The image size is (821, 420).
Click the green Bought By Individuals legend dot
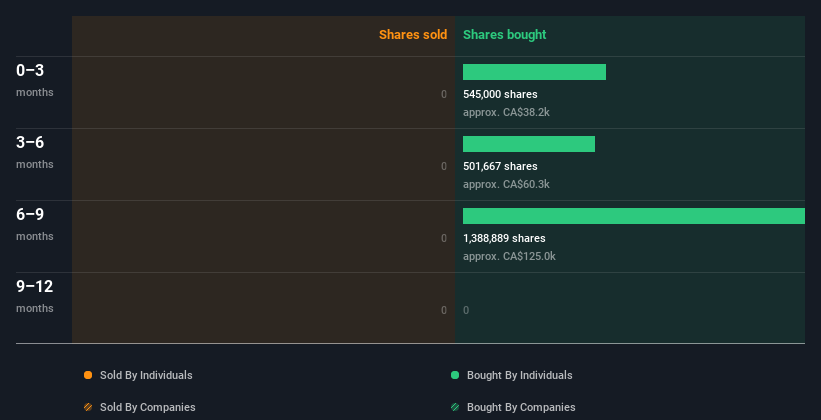point(455,375)
